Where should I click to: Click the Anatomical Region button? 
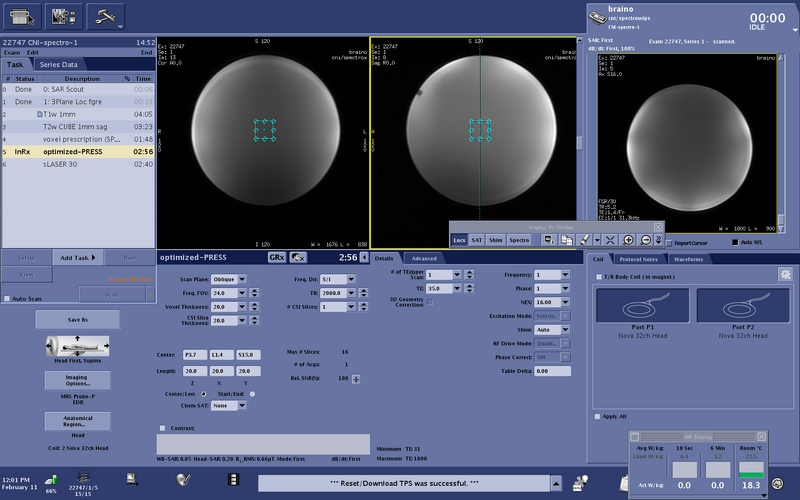pyautogui.click(x=78, y=421)
